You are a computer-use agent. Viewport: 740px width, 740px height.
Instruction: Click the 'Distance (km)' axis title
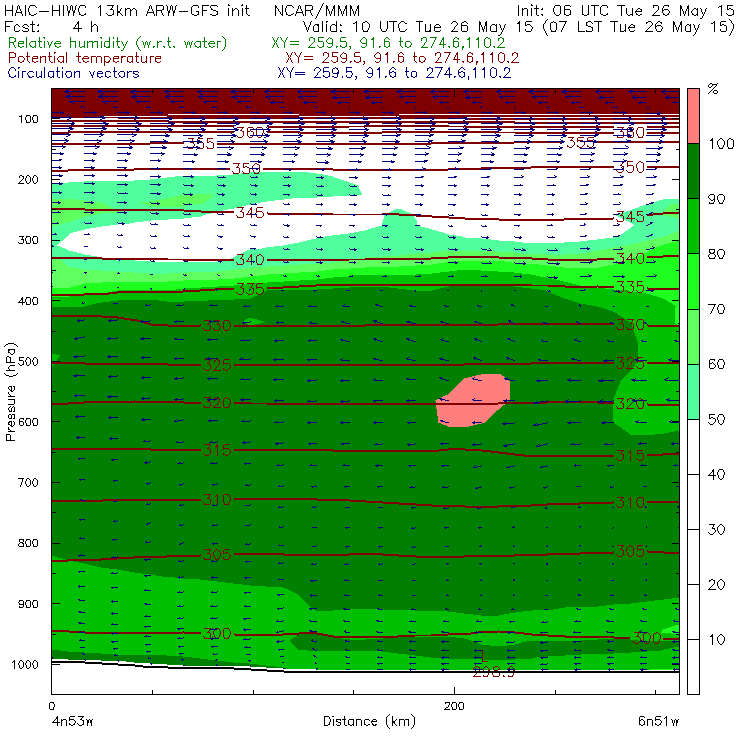tap(369, 721)
